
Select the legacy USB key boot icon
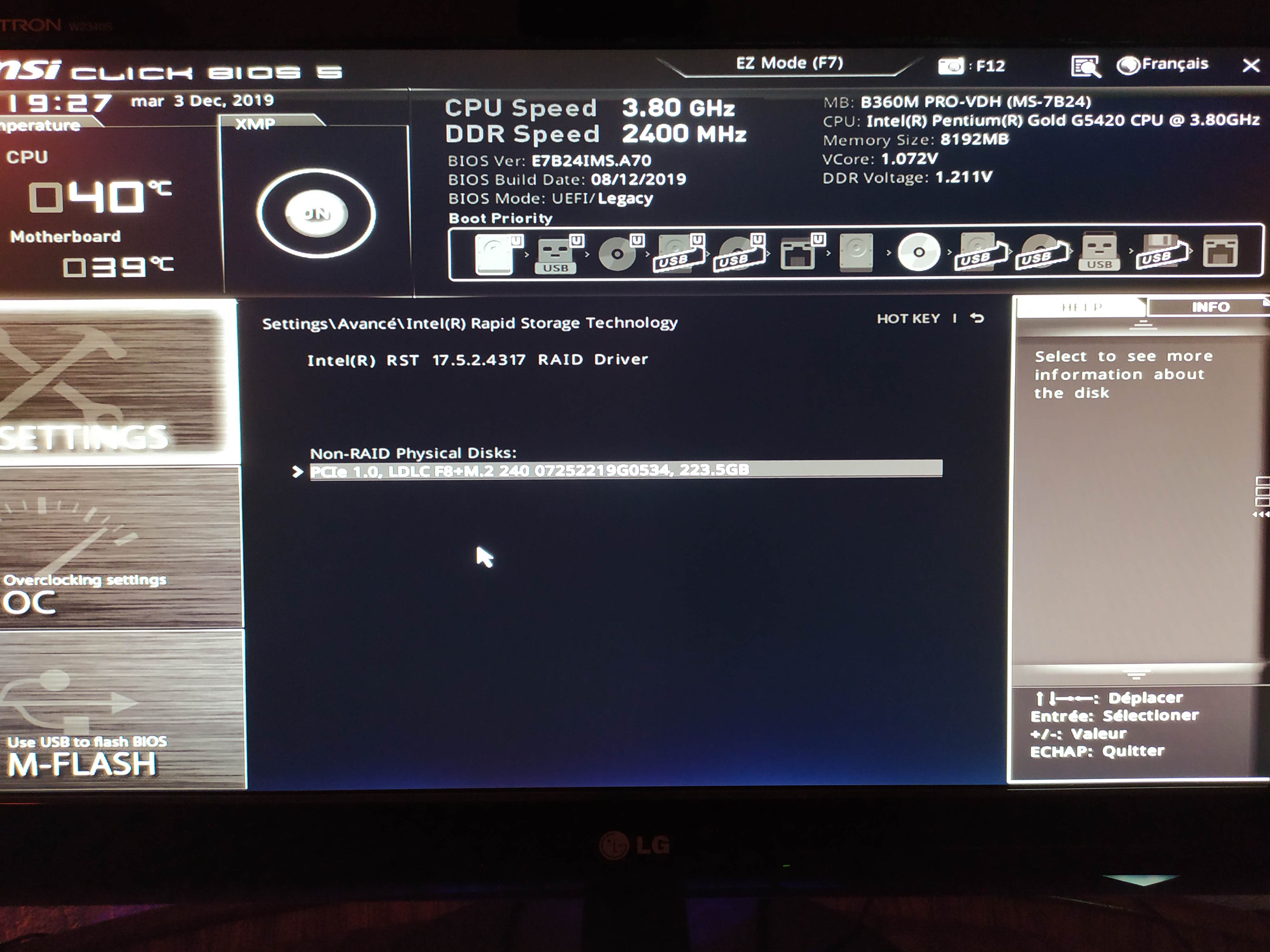(1099, 251)
